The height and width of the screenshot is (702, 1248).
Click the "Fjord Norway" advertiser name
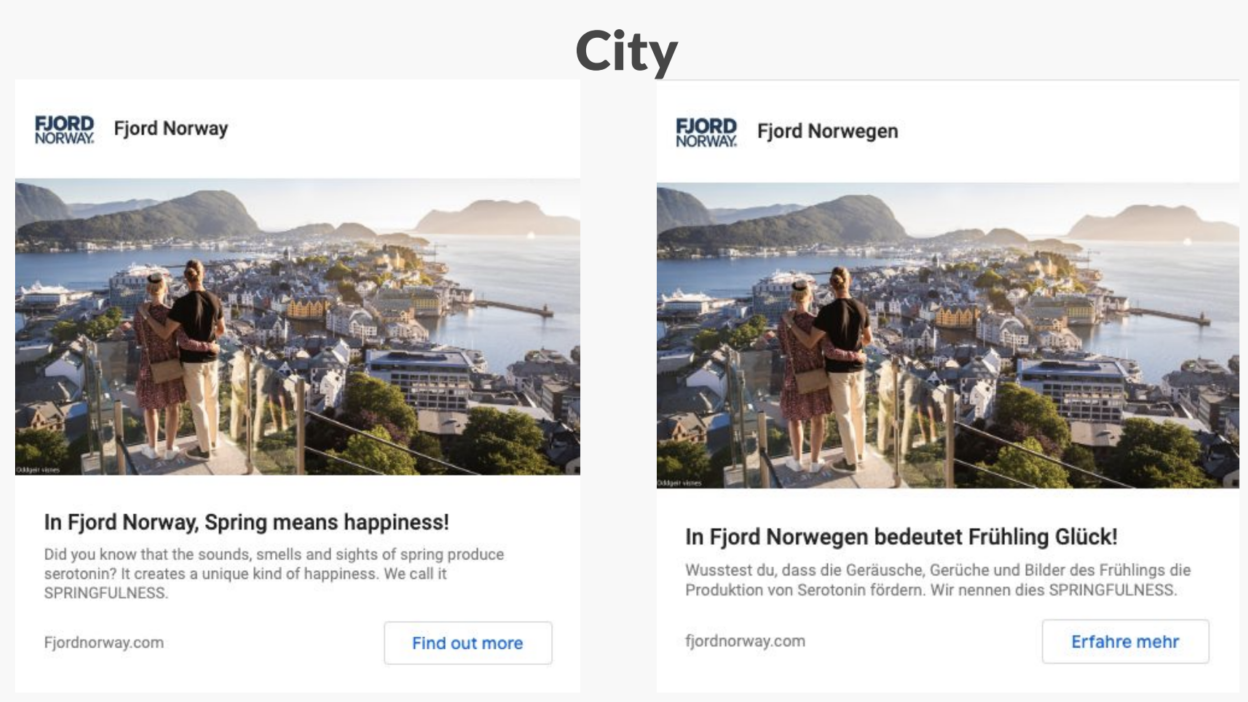(171, 129)
